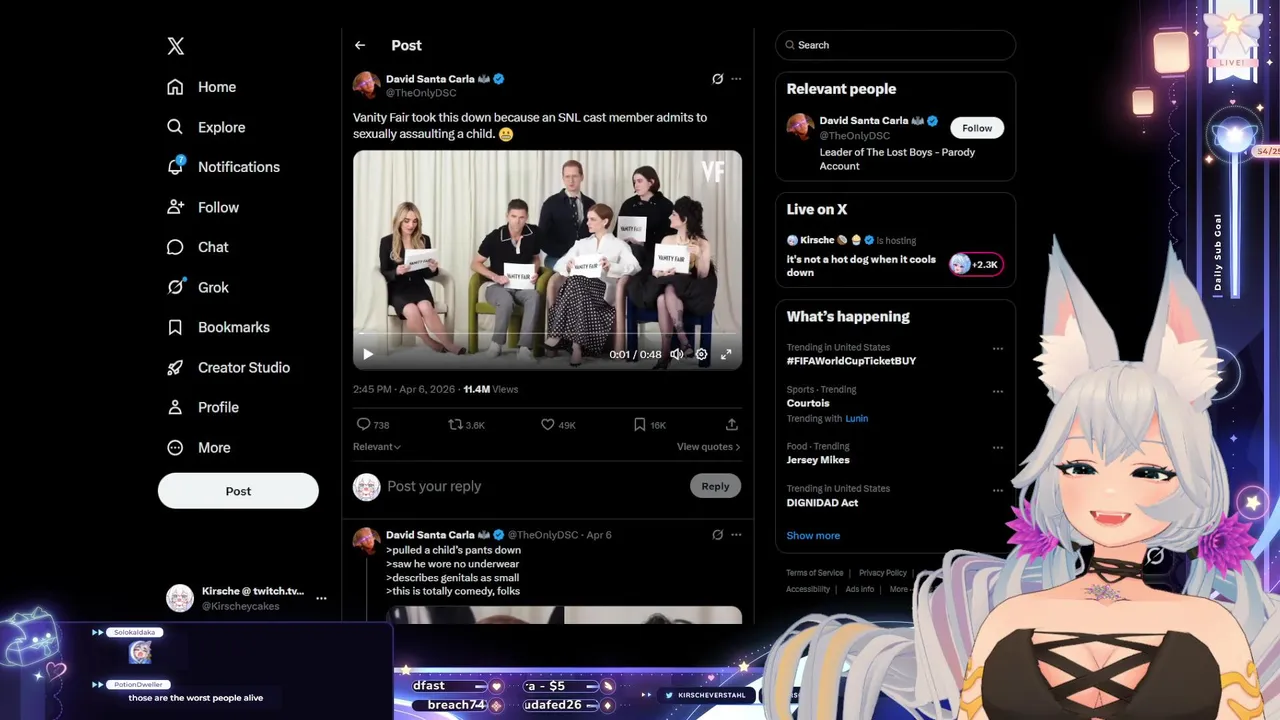Open the reply post's three-dot menu

(x=736, y=535)
